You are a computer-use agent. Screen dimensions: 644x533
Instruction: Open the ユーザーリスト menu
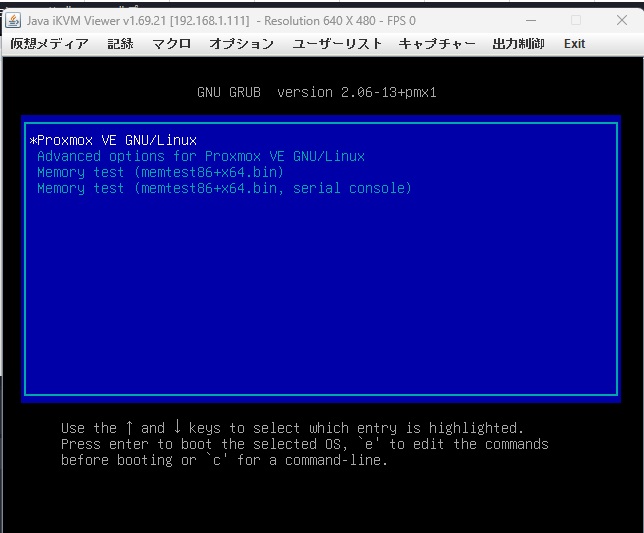pos(337,44)
